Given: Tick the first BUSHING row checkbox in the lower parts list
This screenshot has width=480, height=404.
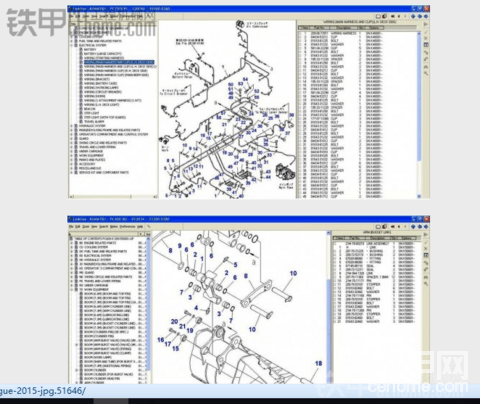Looking at the screenshot, I should [335, 251].
